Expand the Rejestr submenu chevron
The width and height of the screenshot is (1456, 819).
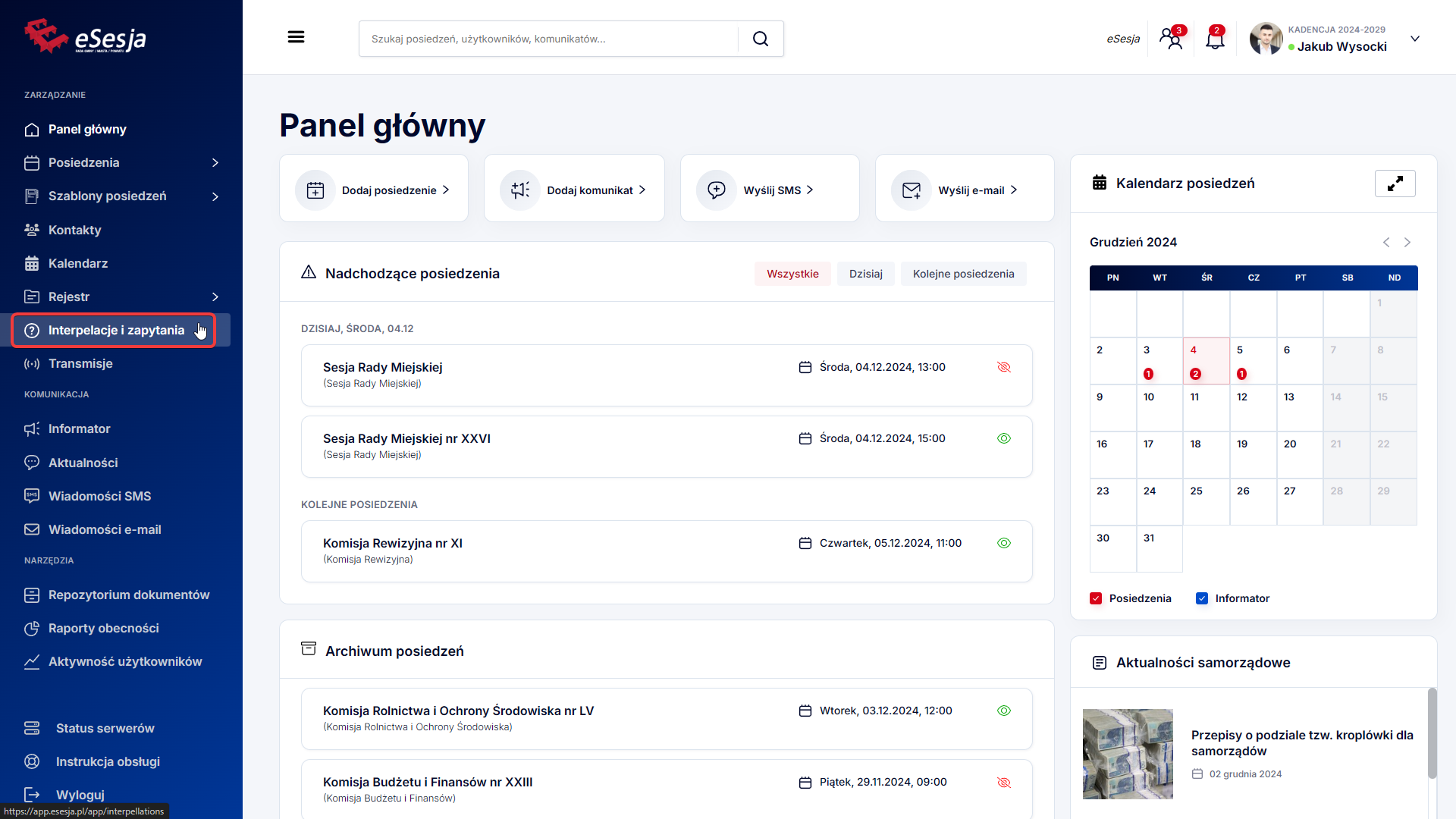coord(215,297)
